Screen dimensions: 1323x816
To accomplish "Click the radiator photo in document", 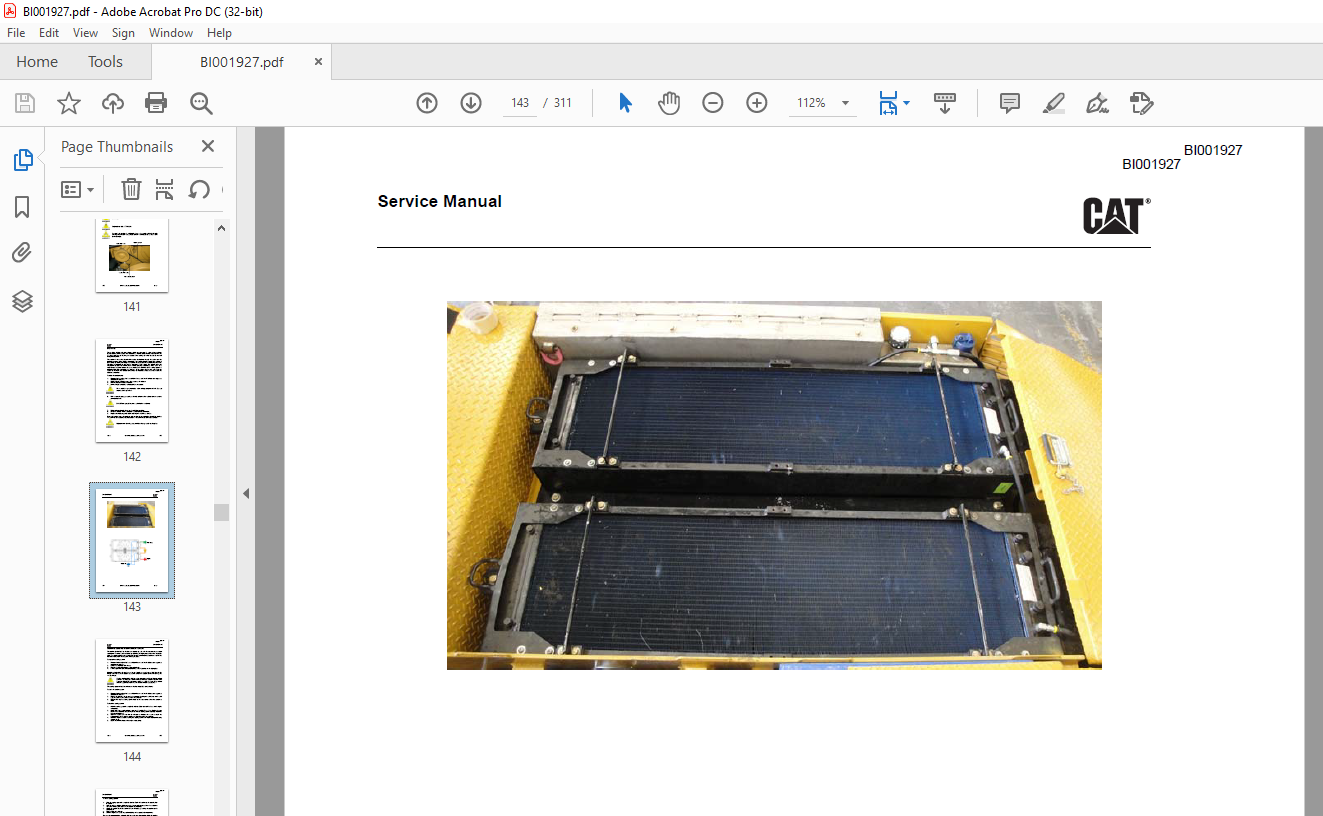I will pyautogui.click(x=774, y=485).
